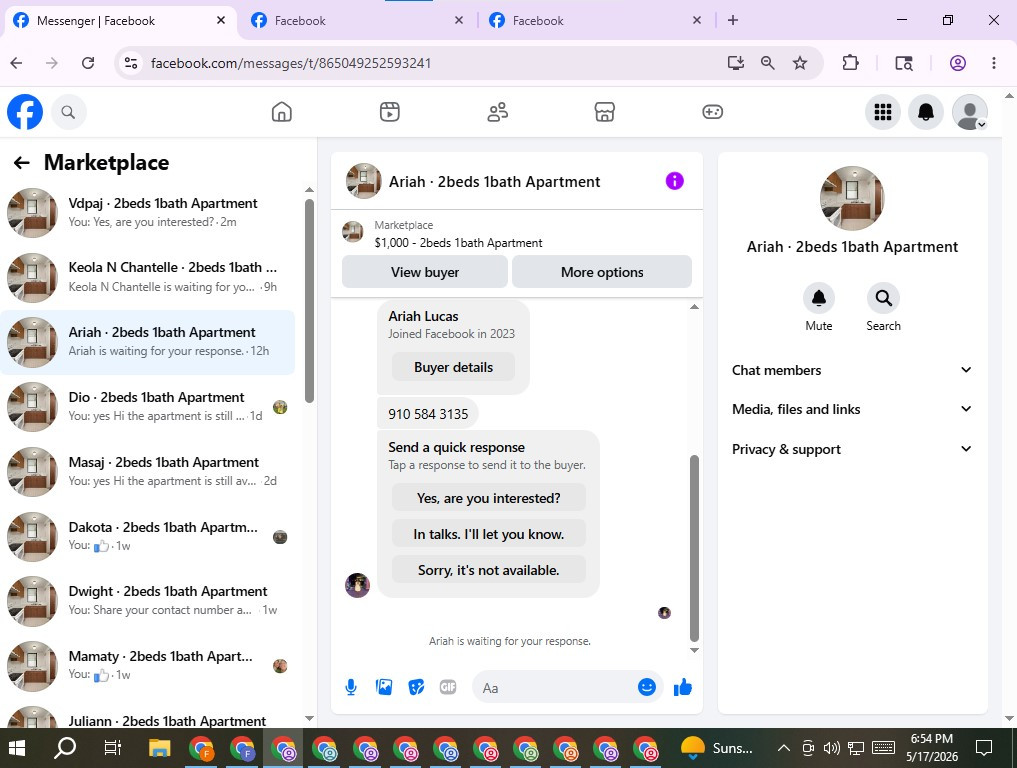Send quick response 'Sorry, it's not available.'
Screen dimensions: 1017x768
[x=488, y=570]
